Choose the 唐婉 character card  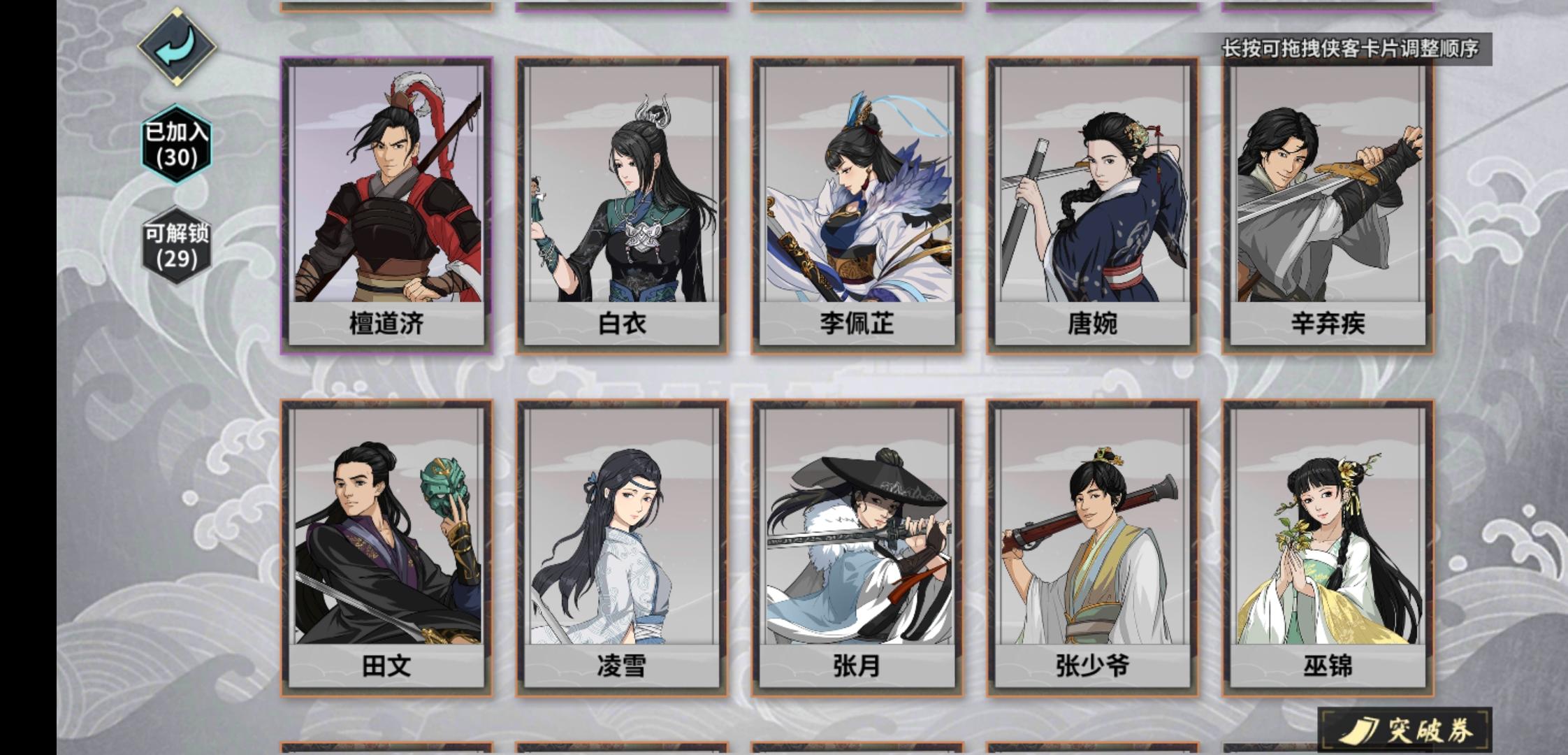coord(1093,206)
